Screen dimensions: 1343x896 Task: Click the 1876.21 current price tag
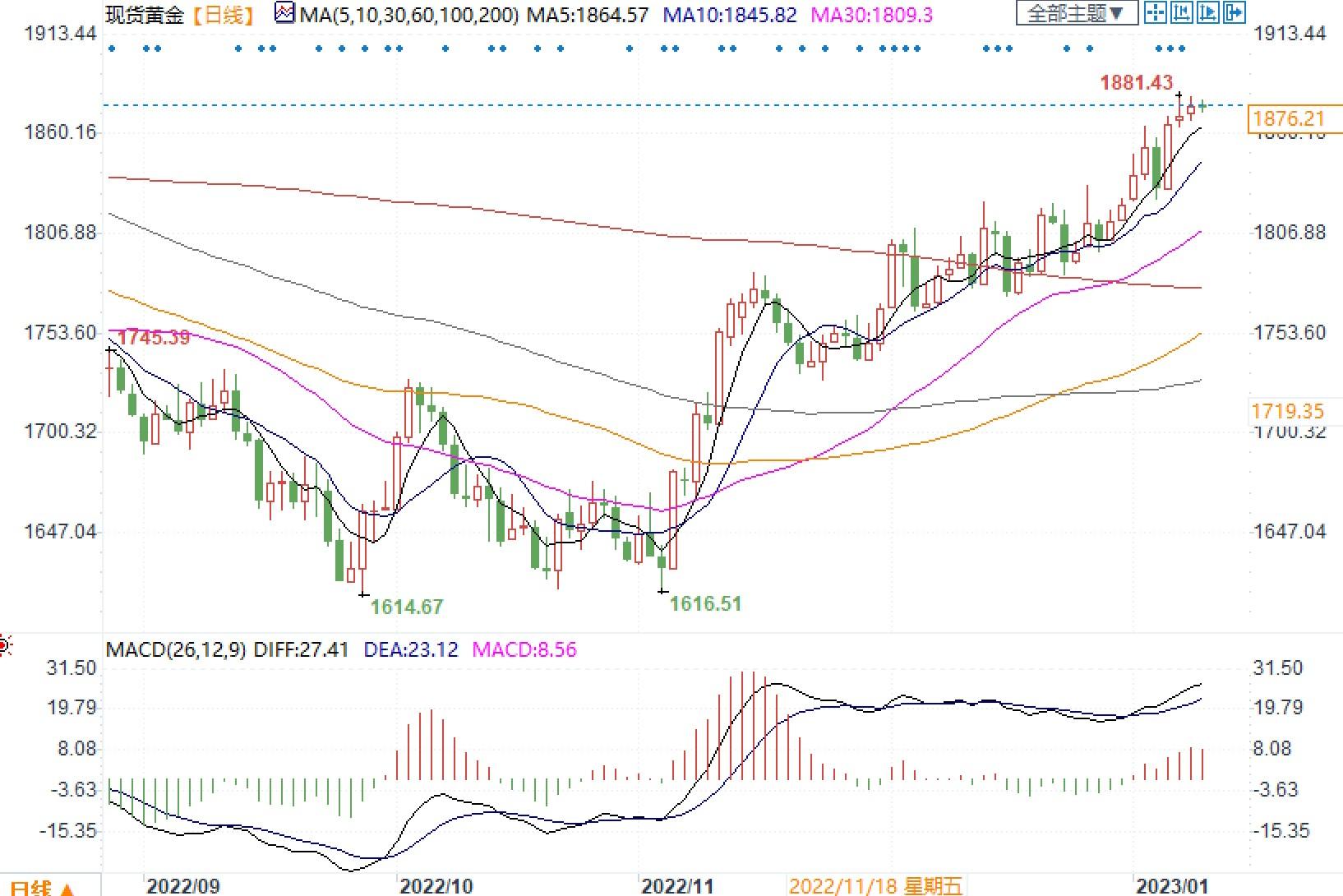click(1288, 119)
